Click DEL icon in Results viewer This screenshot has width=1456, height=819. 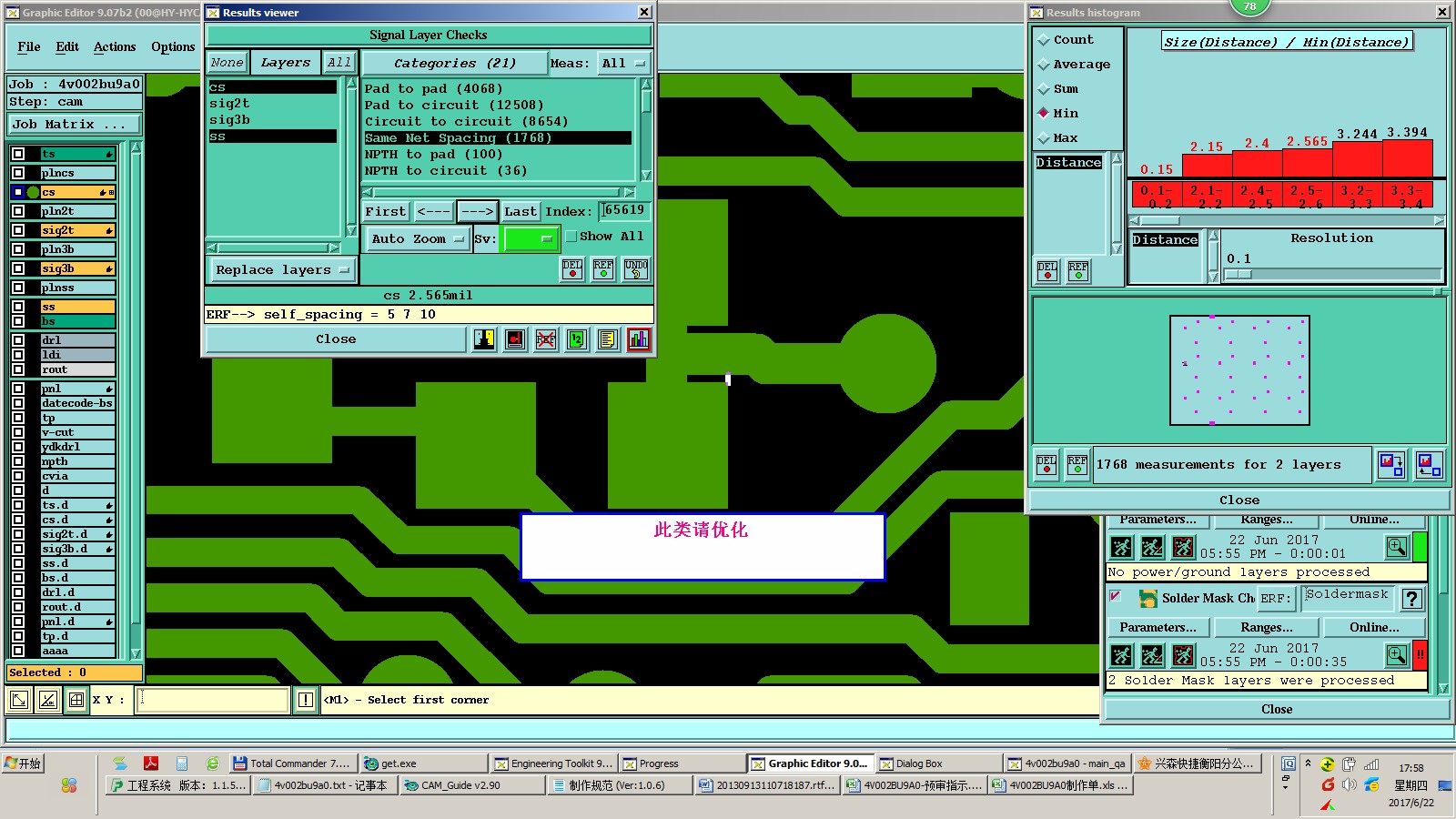point(572,269)
